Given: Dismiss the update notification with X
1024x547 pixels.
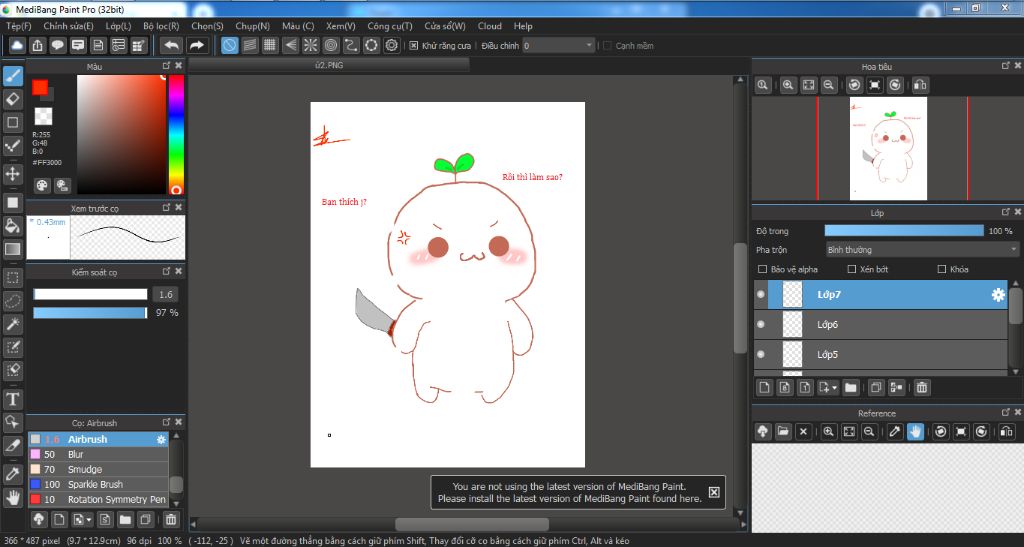Looking at the screenshot, I should [714, 492].
